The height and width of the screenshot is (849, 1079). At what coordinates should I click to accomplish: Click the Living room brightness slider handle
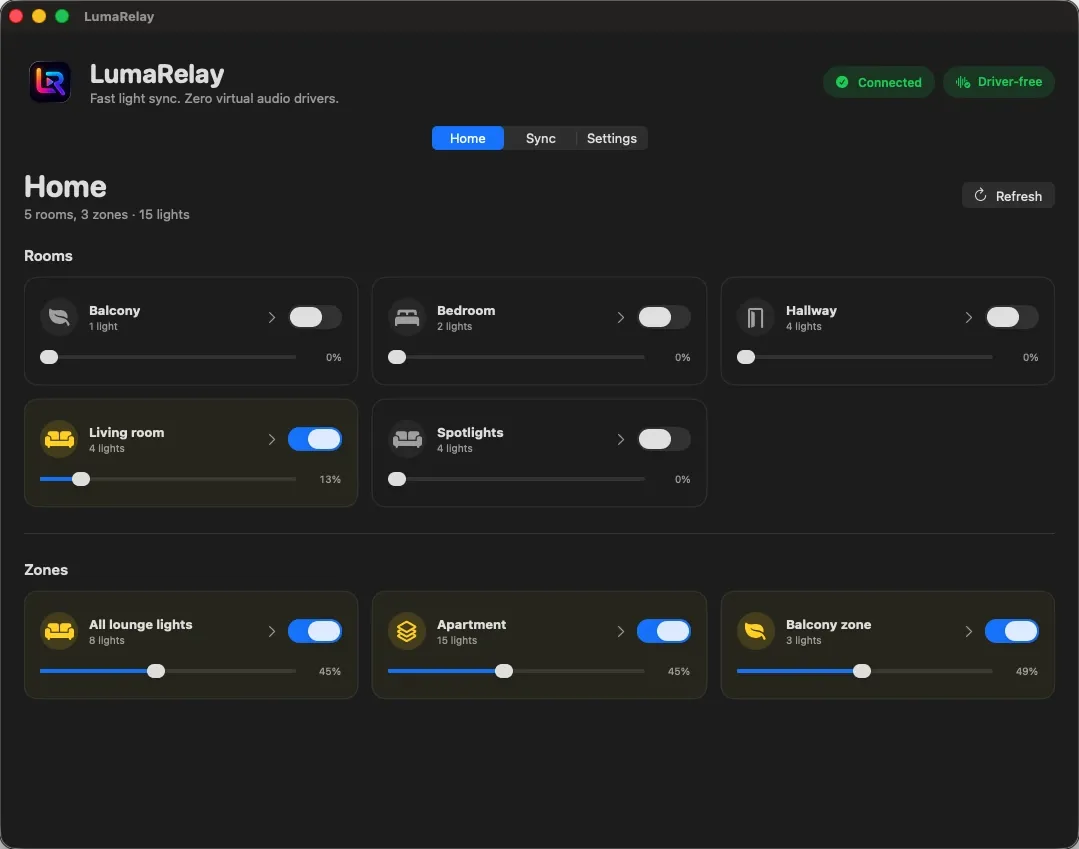click(81, 479)
